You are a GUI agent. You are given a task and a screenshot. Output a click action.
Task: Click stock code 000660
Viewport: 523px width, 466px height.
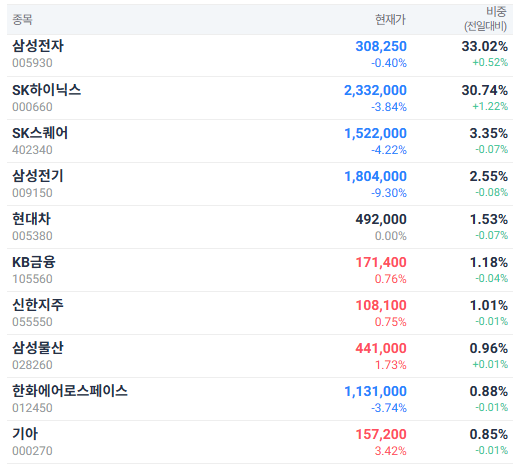[x=32, y=107]
